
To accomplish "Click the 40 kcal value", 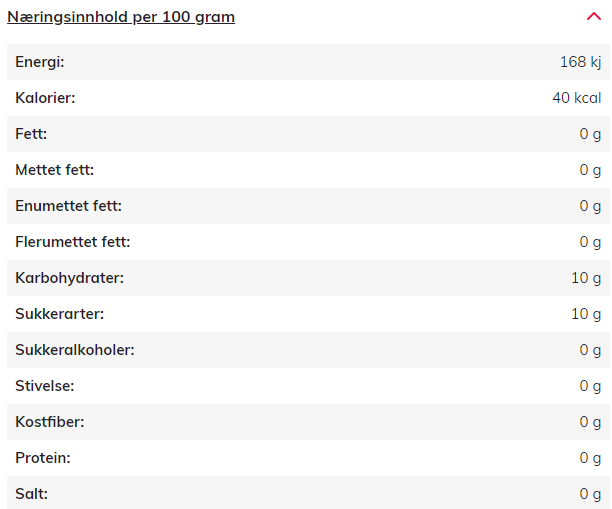I will point(576,98).
